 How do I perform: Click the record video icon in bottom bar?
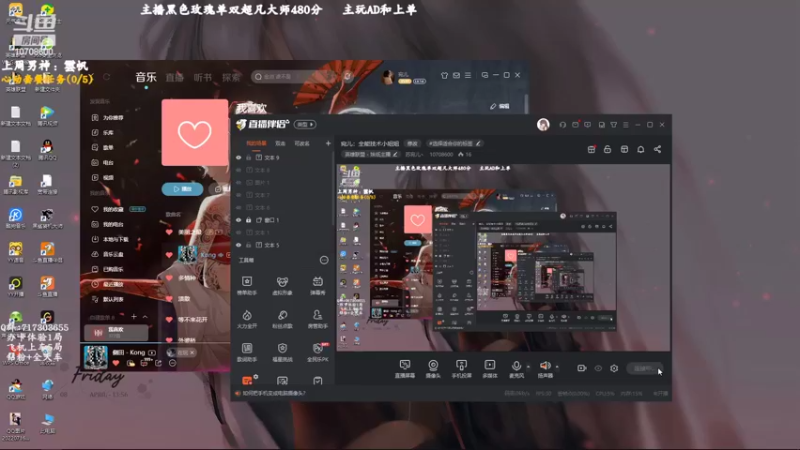coord(582,368)
